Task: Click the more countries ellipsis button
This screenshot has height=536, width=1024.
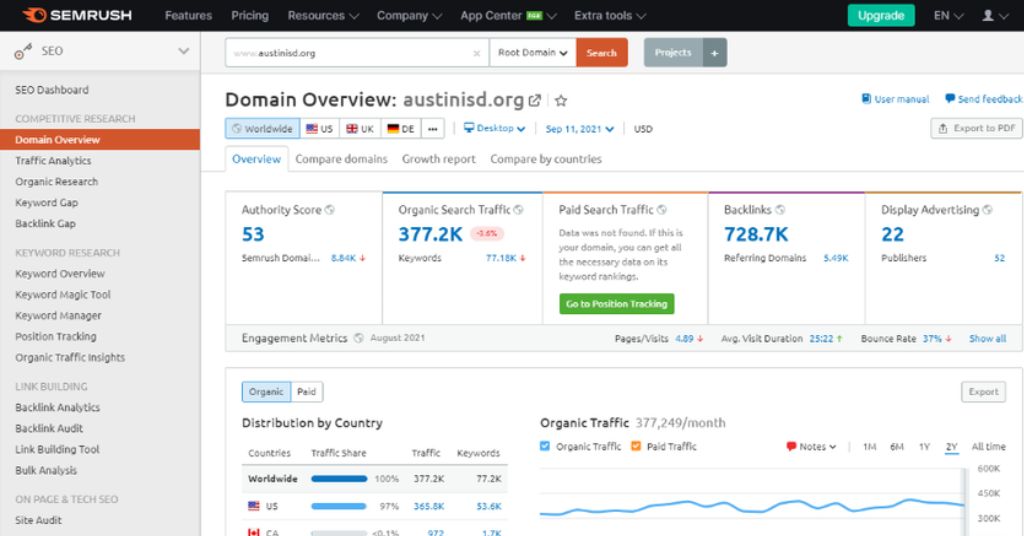Action: pyautogui.click(x=433, y=129)
